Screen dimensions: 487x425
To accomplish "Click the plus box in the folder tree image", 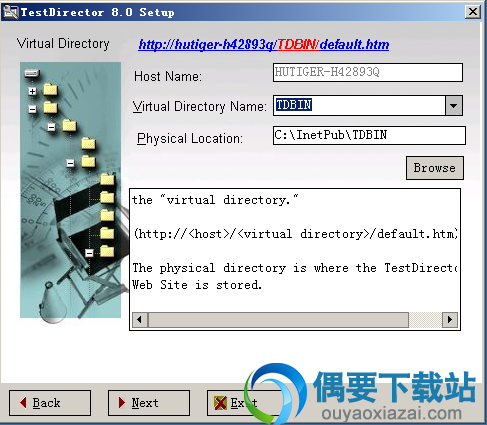I will coord(32,91).
